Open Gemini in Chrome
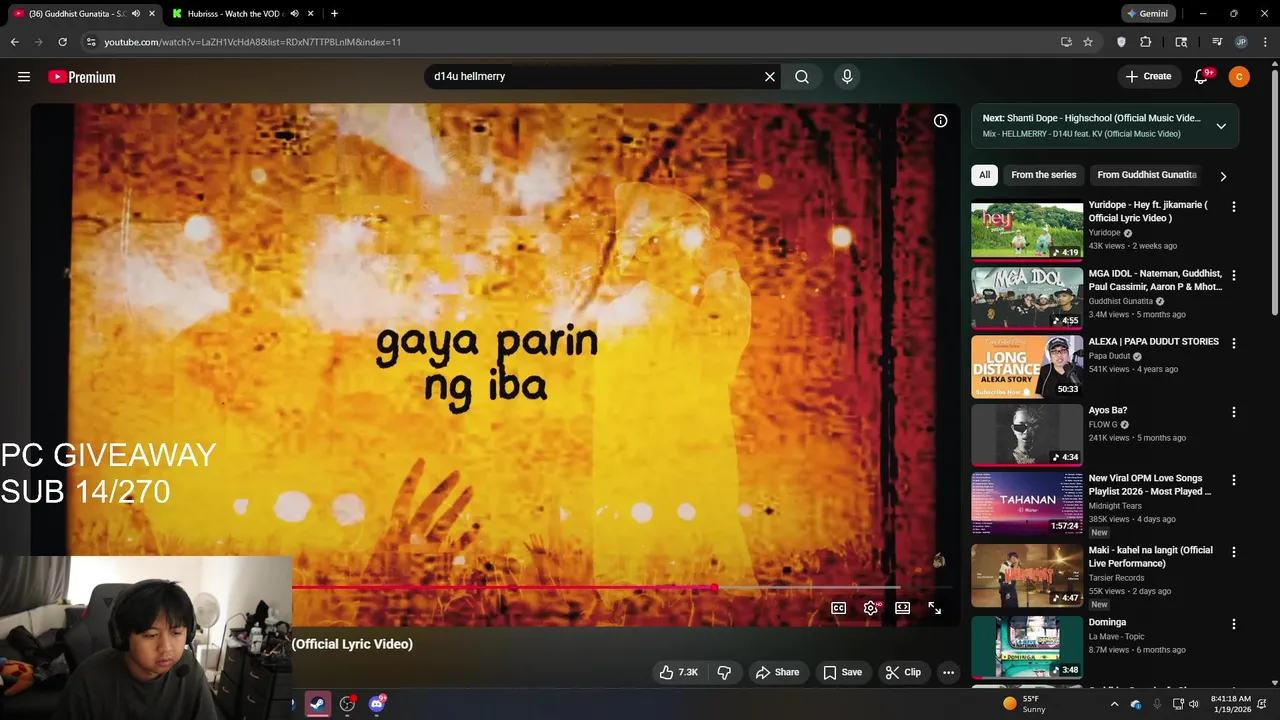Viewport: 1280px width, 720px height. (1148, 14)
